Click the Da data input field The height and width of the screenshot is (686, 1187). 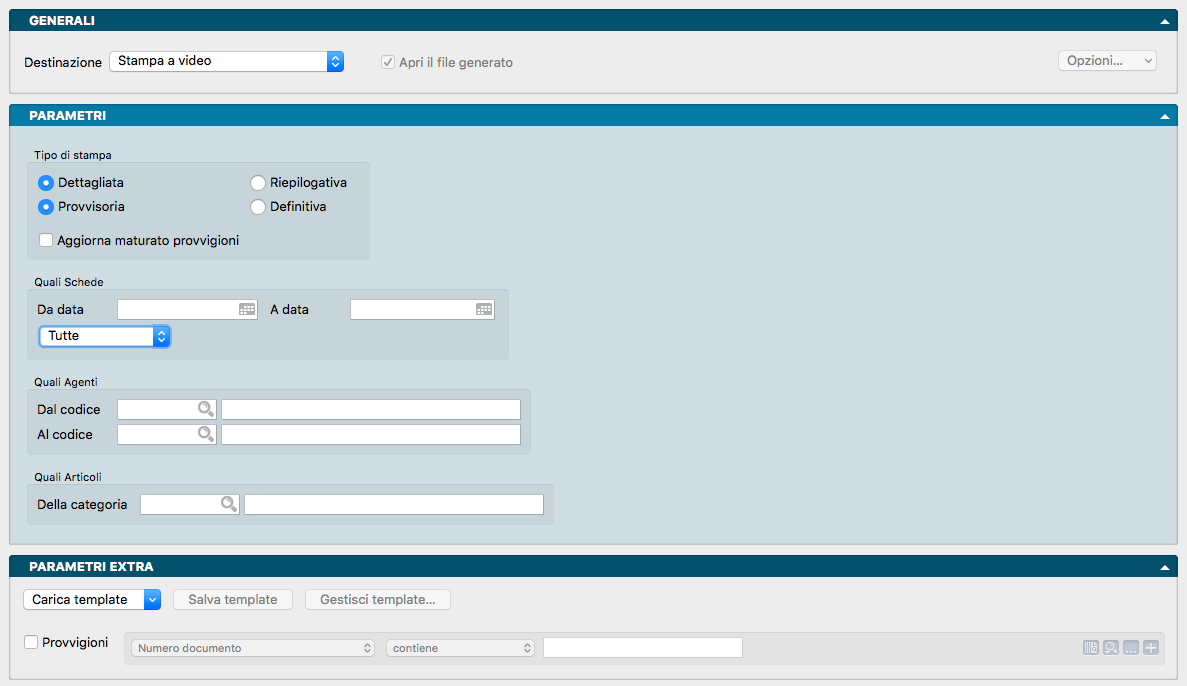point(177,310)
